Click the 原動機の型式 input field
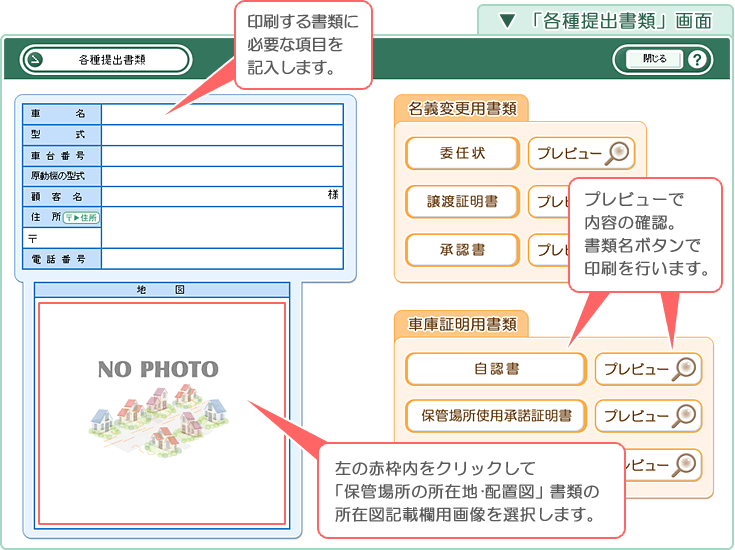The image size is (735, 550). coord(222,176)
